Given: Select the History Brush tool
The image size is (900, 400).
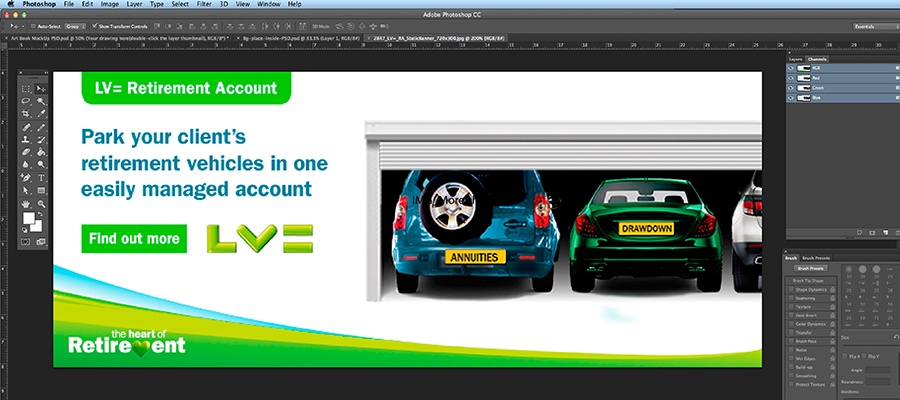Looking at the screenshot, I should [41, 139].
